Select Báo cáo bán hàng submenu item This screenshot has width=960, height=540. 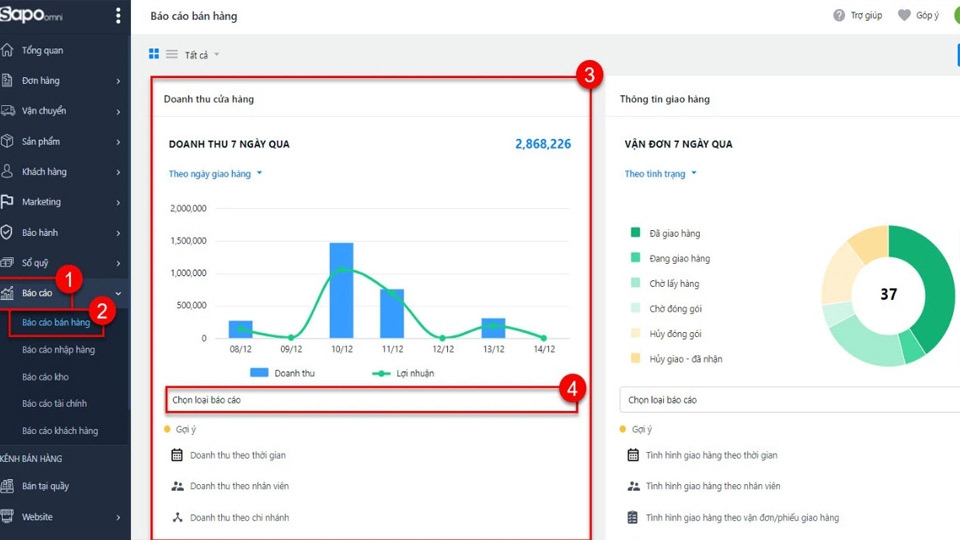tap(56, 323)
